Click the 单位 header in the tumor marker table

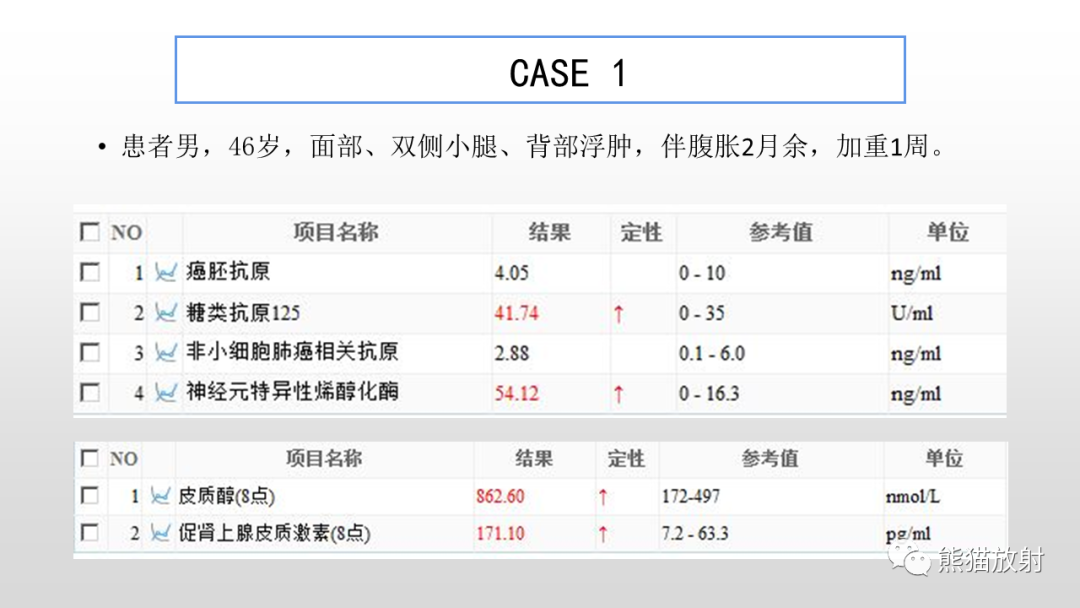(x=948, y=232)
